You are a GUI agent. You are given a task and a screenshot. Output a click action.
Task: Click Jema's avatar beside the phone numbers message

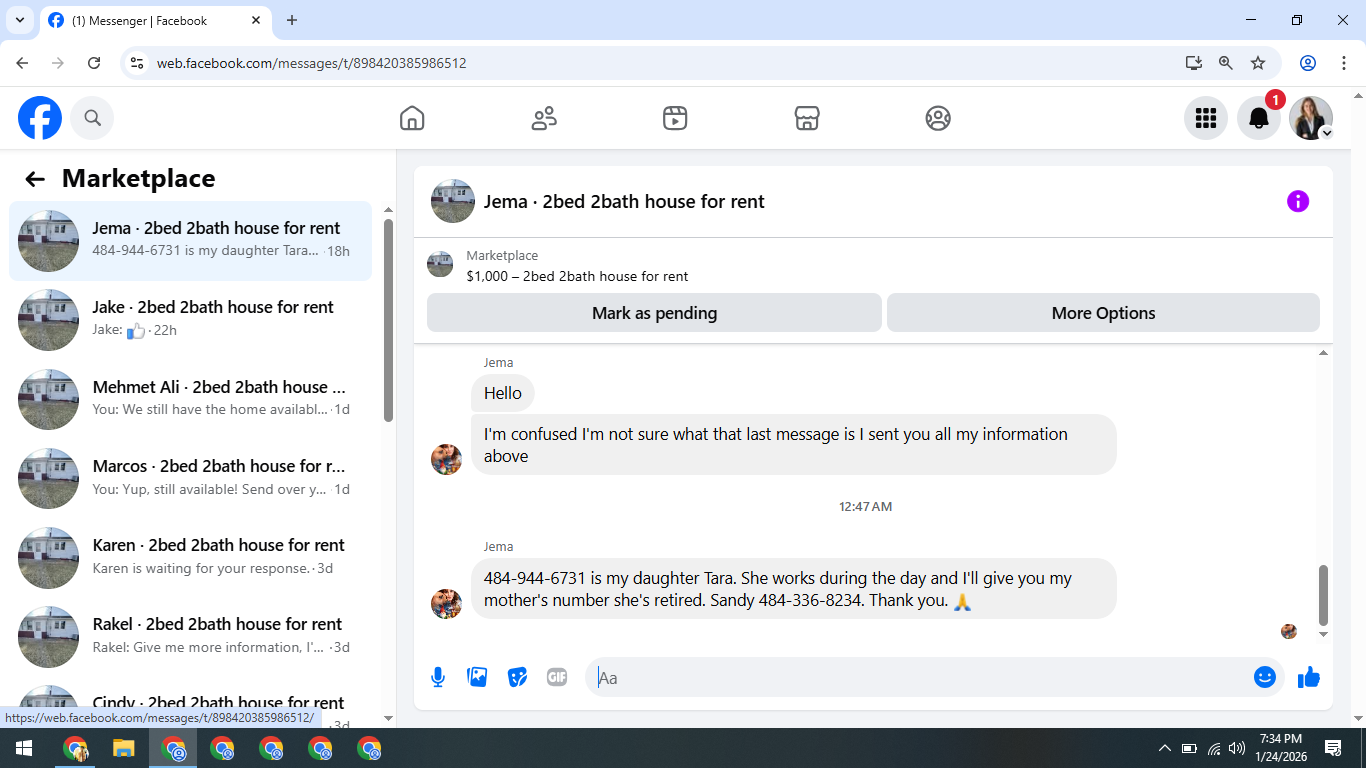(x=446, y=603)
